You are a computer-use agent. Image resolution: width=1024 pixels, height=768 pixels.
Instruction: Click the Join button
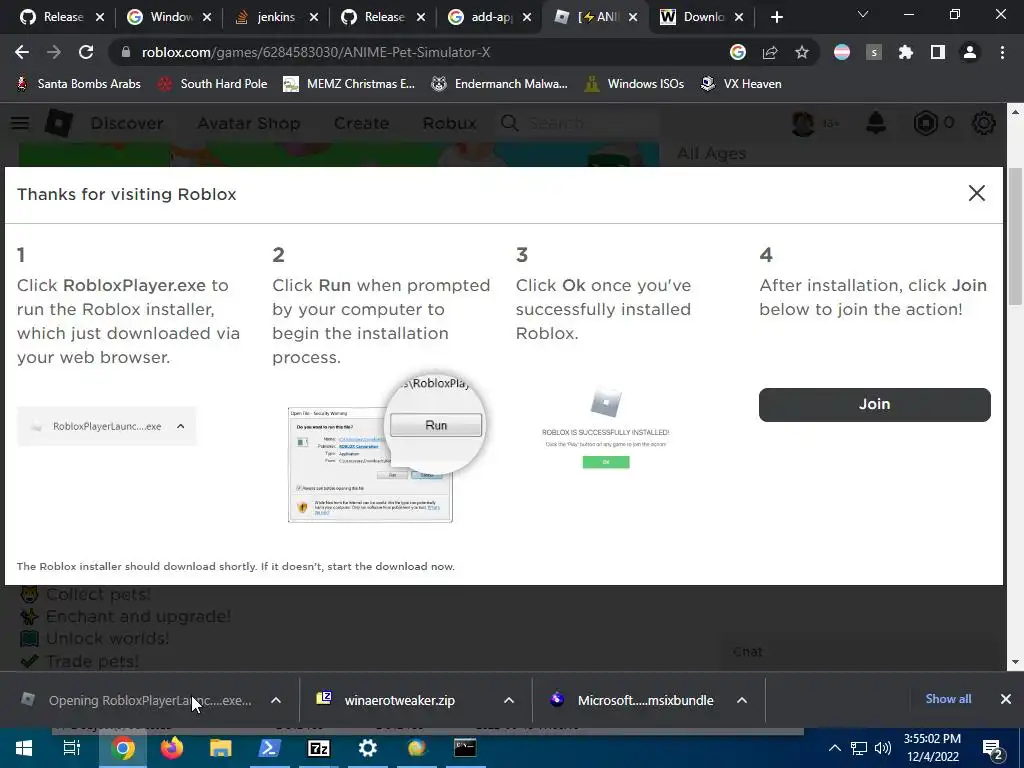[x=874, y=404]
